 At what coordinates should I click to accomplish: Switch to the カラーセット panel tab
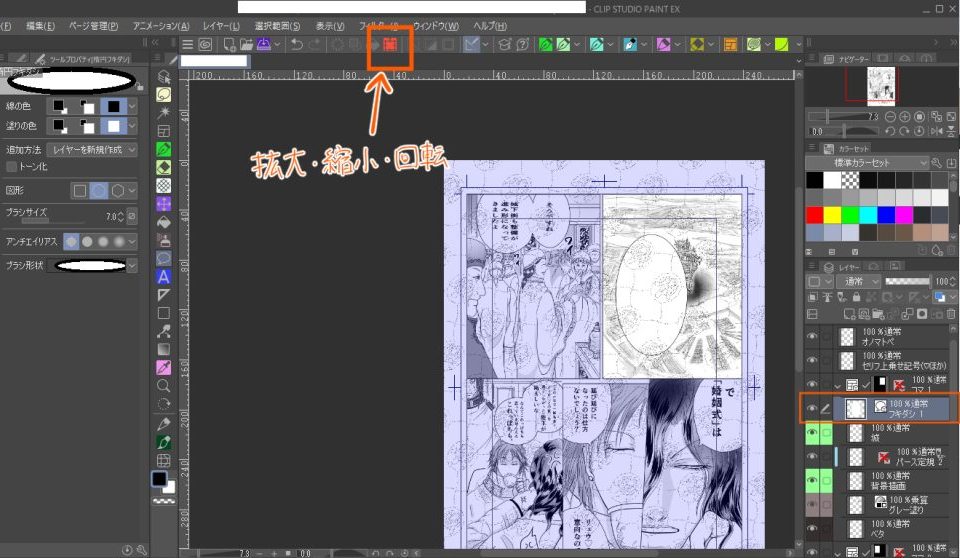tap(847, 148)
